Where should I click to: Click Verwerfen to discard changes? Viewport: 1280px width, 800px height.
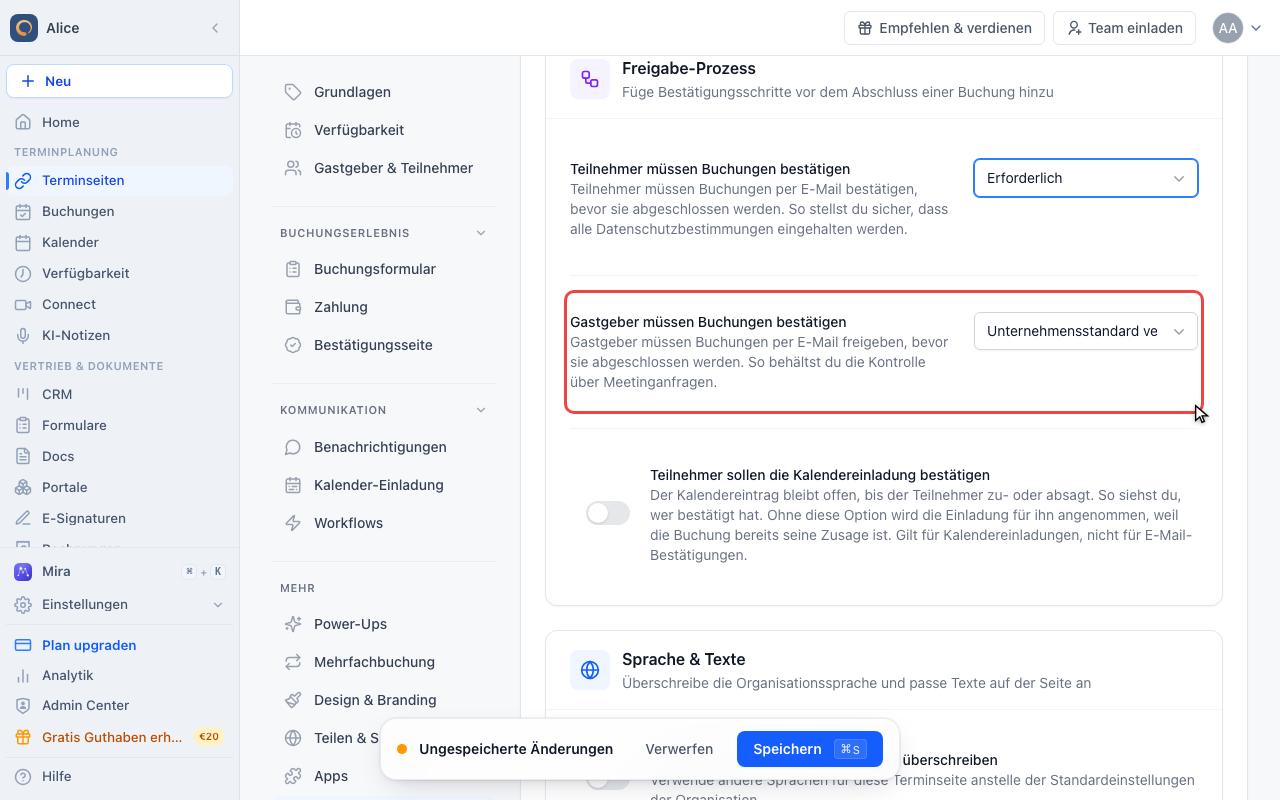pyautogui.click(x=679, y=749)
